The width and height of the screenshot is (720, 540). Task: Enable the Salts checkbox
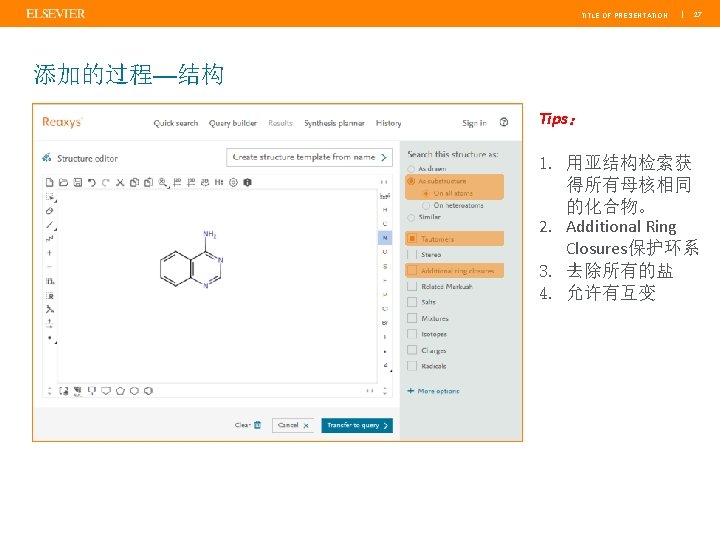pos(412,302)
